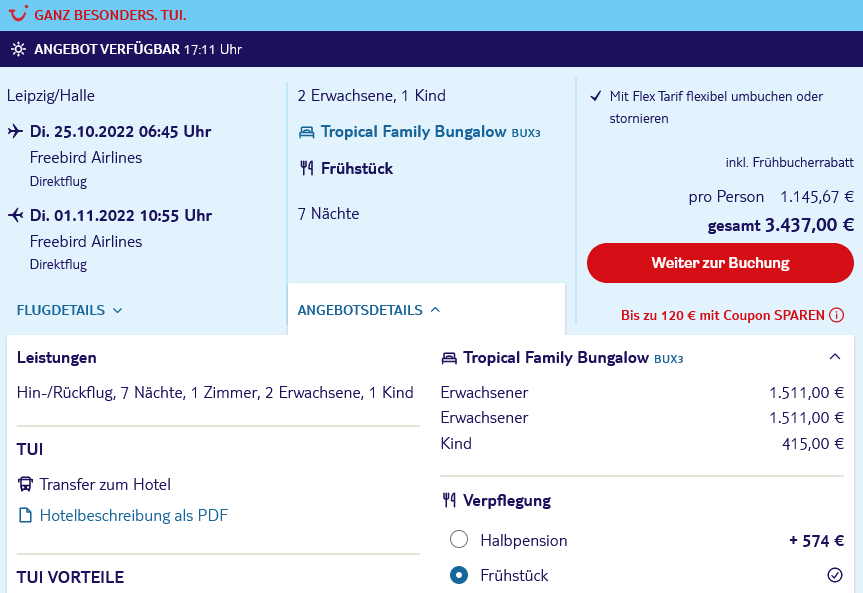Click the sun icon beside Angebot verfügbar

point(18,49)
